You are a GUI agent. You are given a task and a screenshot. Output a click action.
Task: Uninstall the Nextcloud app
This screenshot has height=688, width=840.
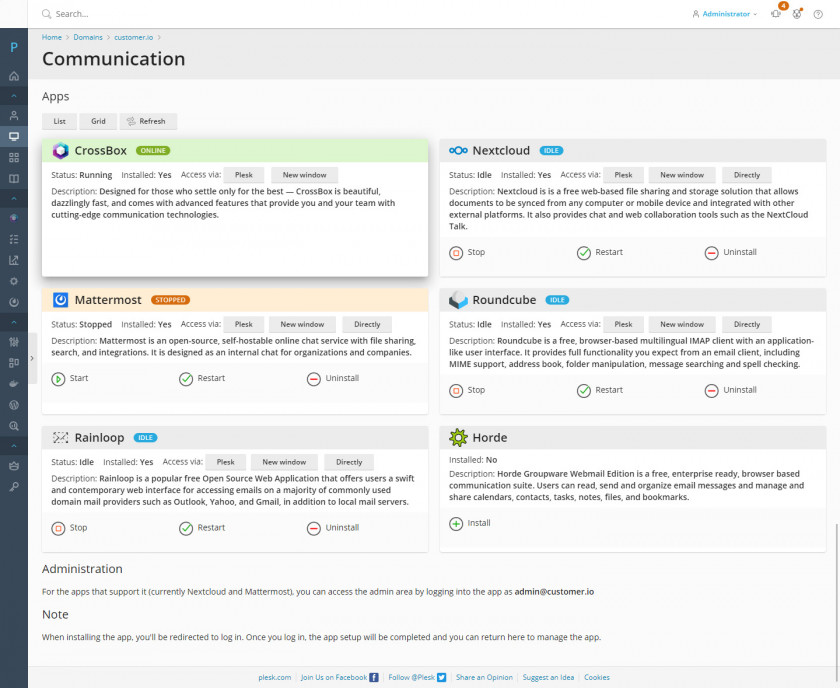(731, 252)
